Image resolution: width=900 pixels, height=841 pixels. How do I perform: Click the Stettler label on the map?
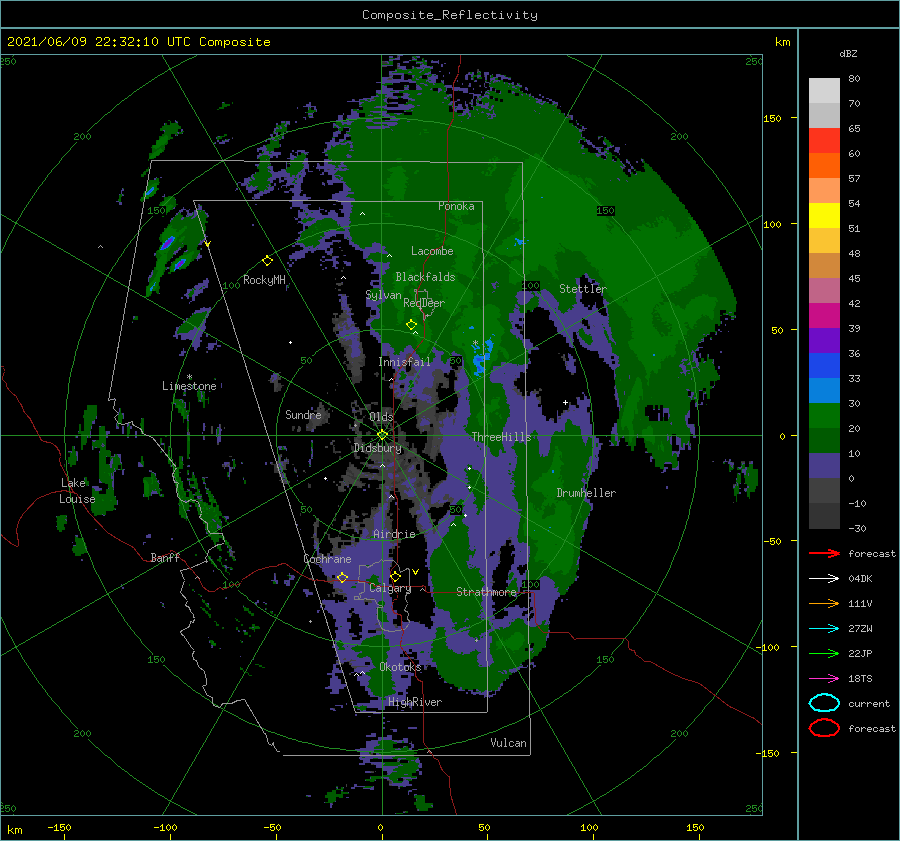583,289
